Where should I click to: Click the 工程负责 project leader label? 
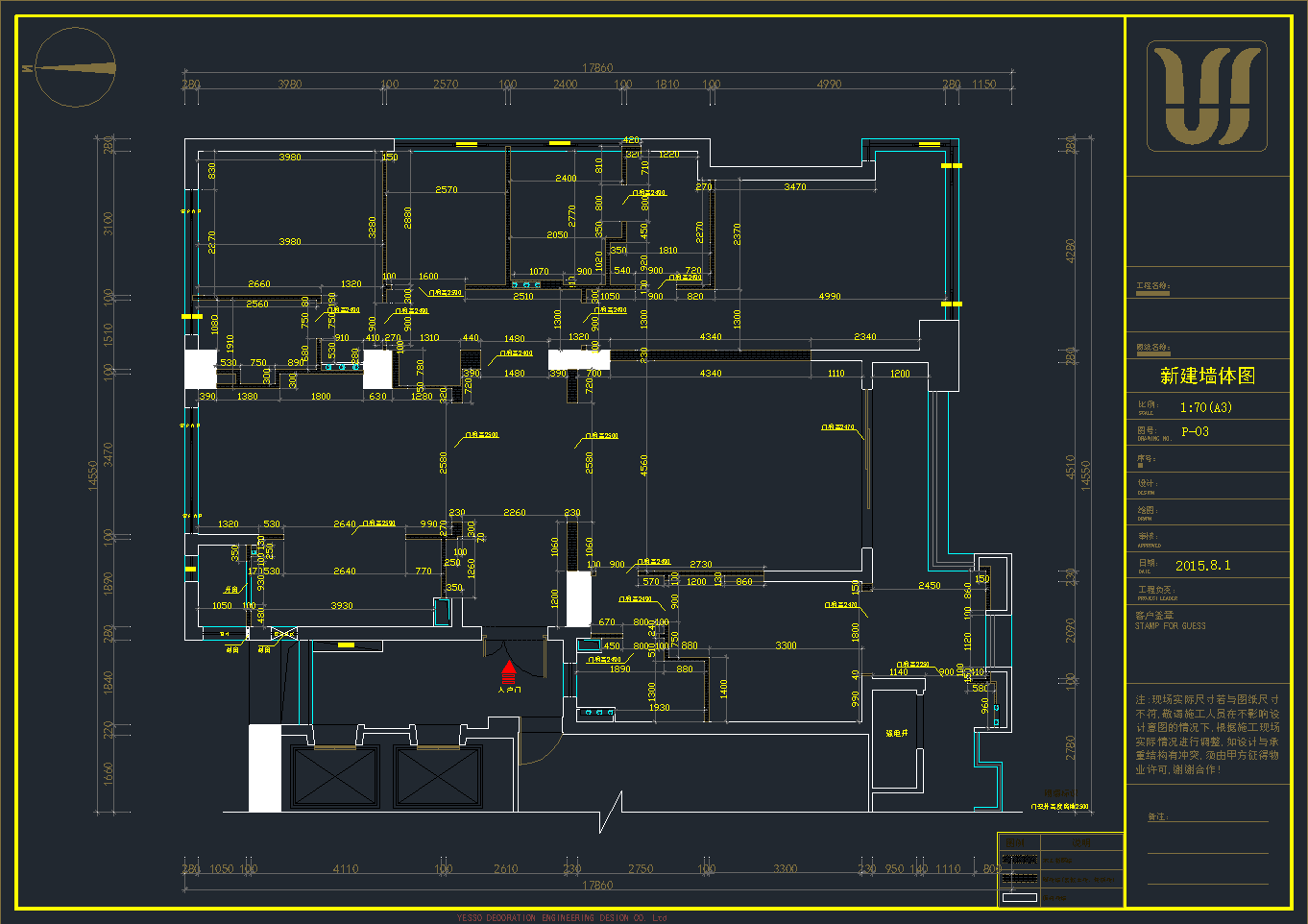pos(1156,593)
